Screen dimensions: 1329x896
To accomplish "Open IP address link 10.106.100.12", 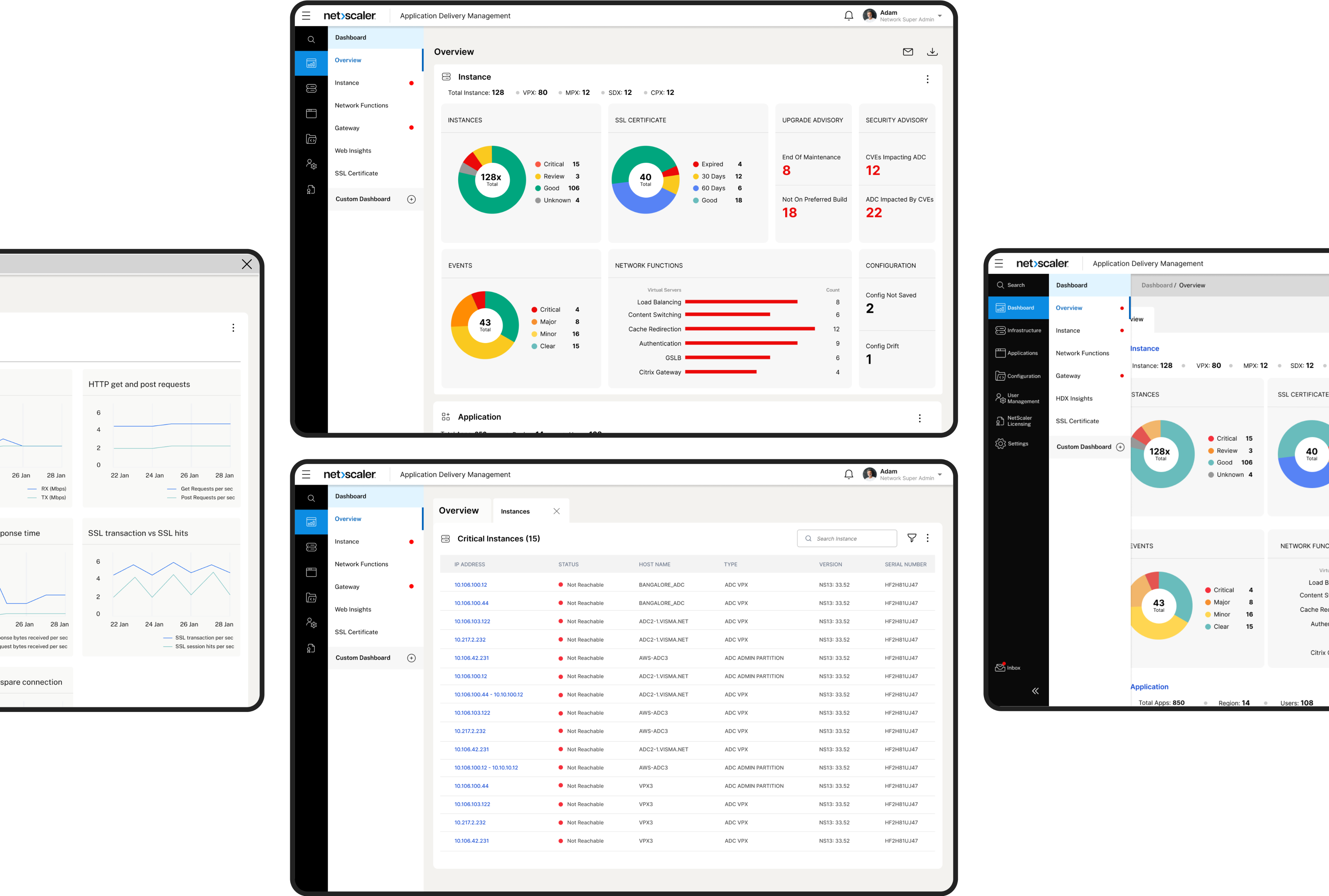I will pos(470,584).
